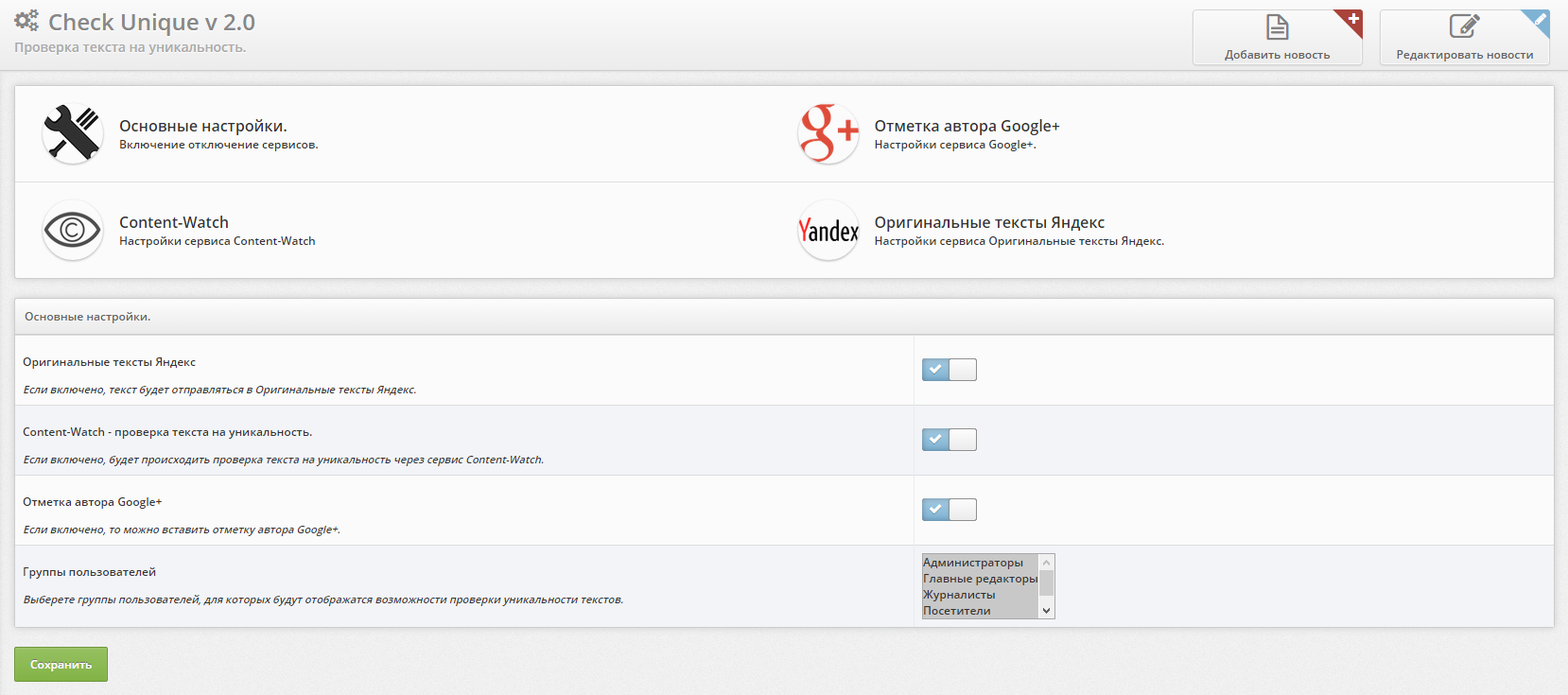Click hint about inserting Google+ author mark

[182, 530]
